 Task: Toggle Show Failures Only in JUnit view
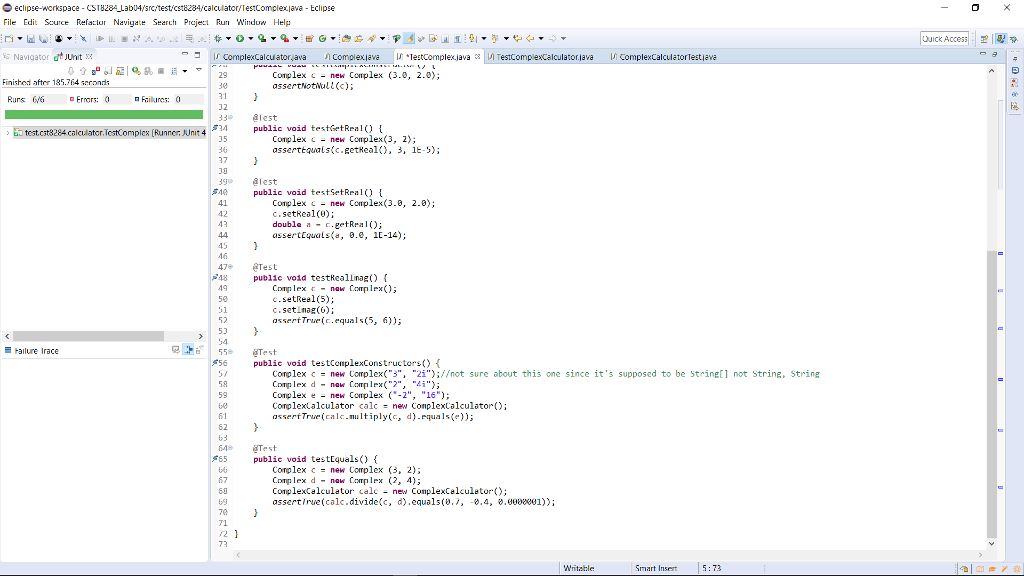point(94,70)
